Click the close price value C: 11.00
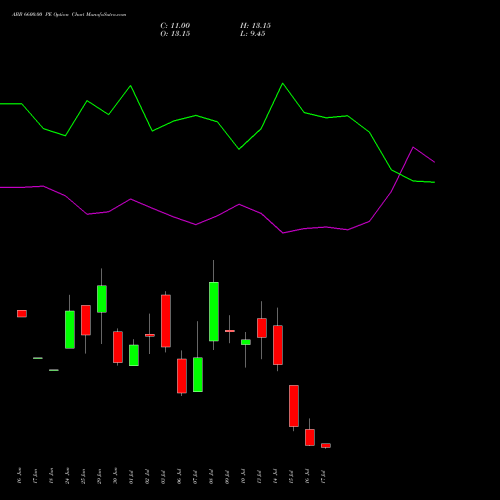 click(x=175, y=26)
